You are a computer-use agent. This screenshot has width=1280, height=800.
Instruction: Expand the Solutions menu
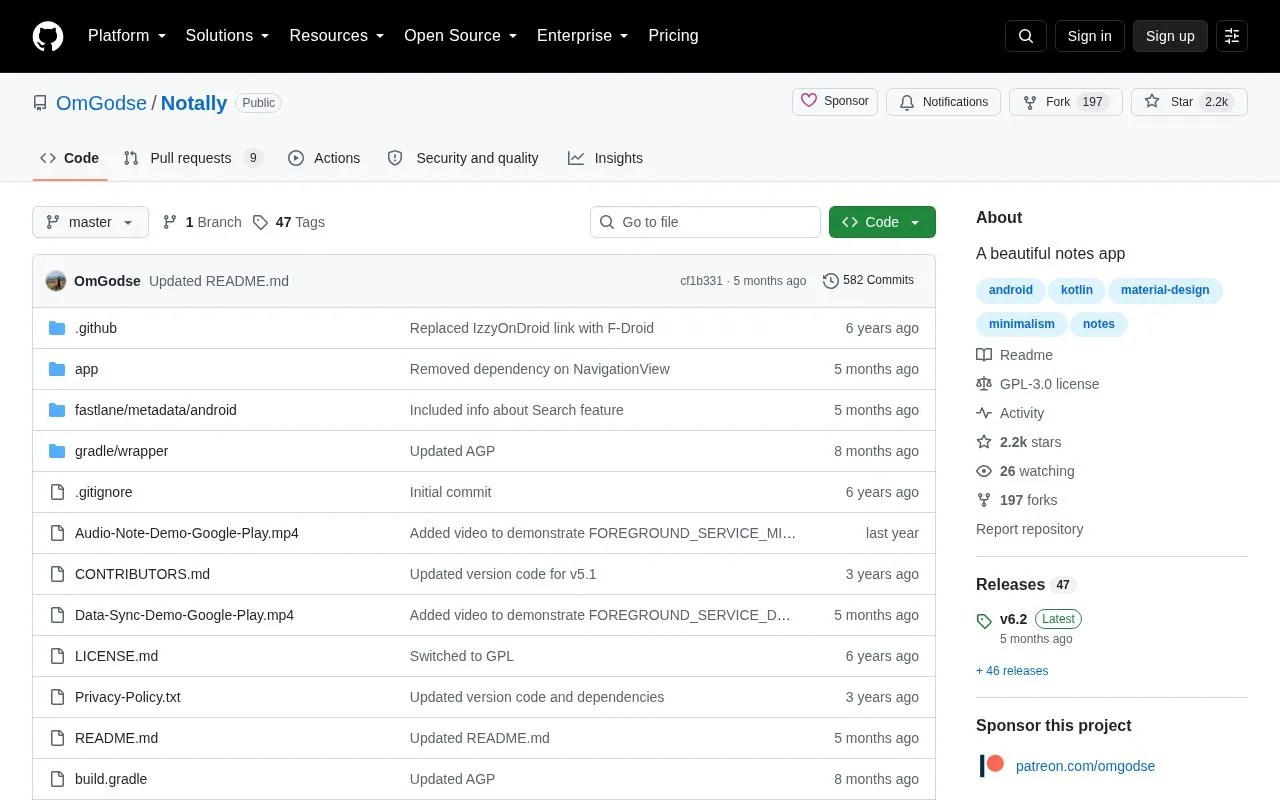[228, 36]
